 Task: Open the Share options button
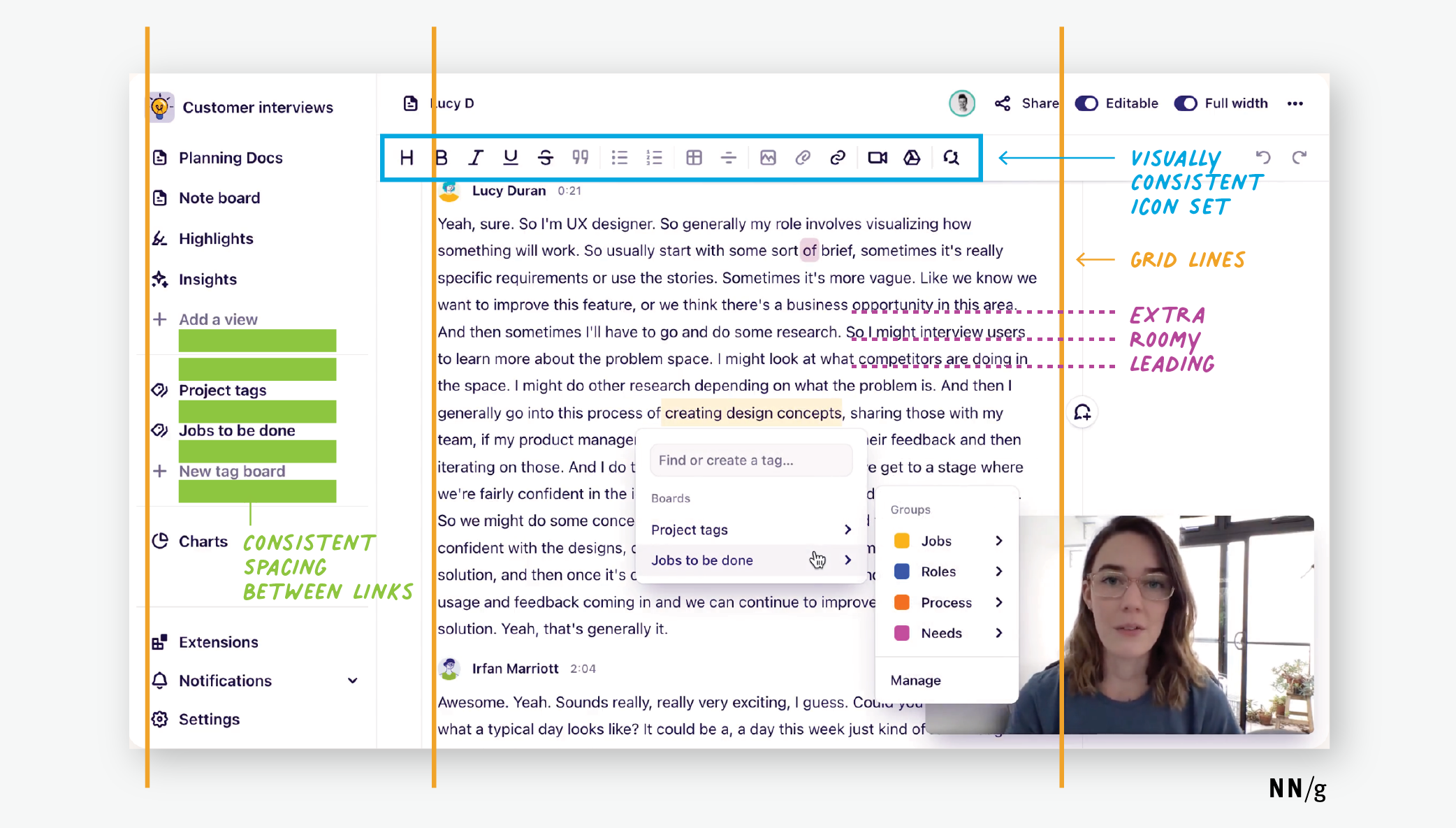click(x=1026, y=103)
